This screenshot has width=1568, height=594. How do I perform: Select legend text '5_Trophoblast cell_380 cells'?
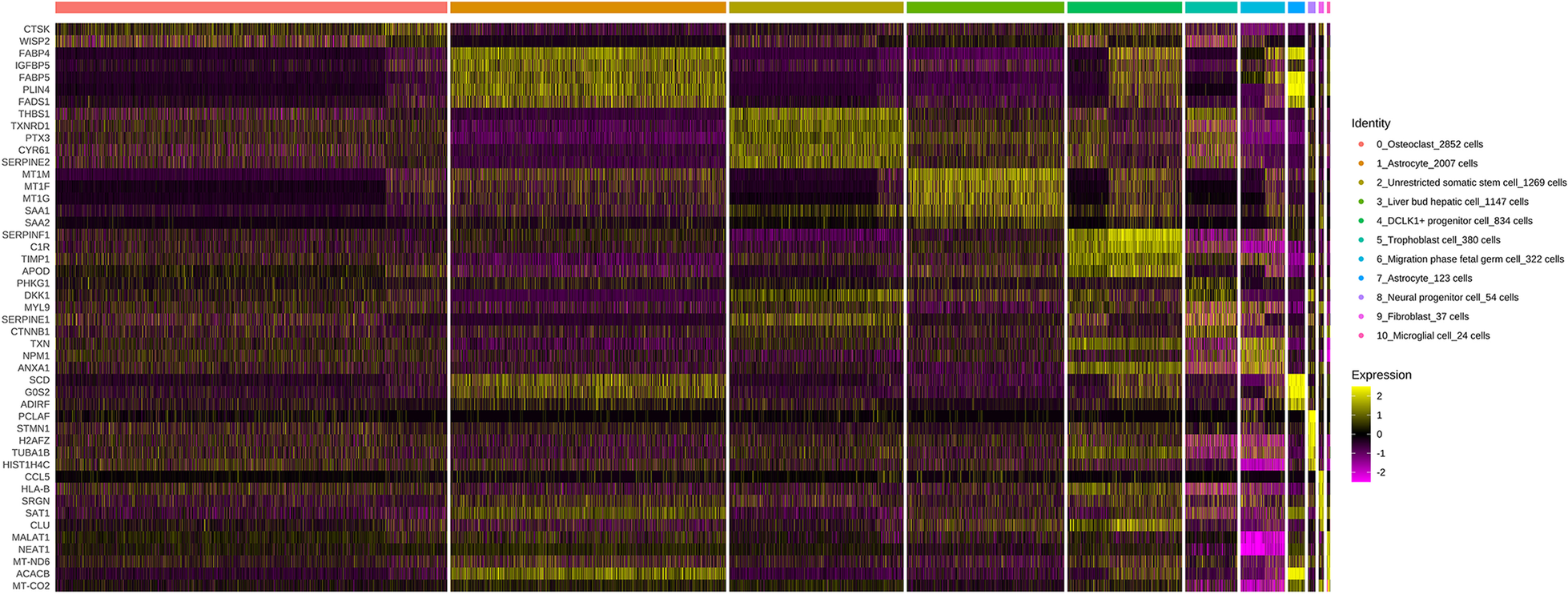tap(1438, 240)
